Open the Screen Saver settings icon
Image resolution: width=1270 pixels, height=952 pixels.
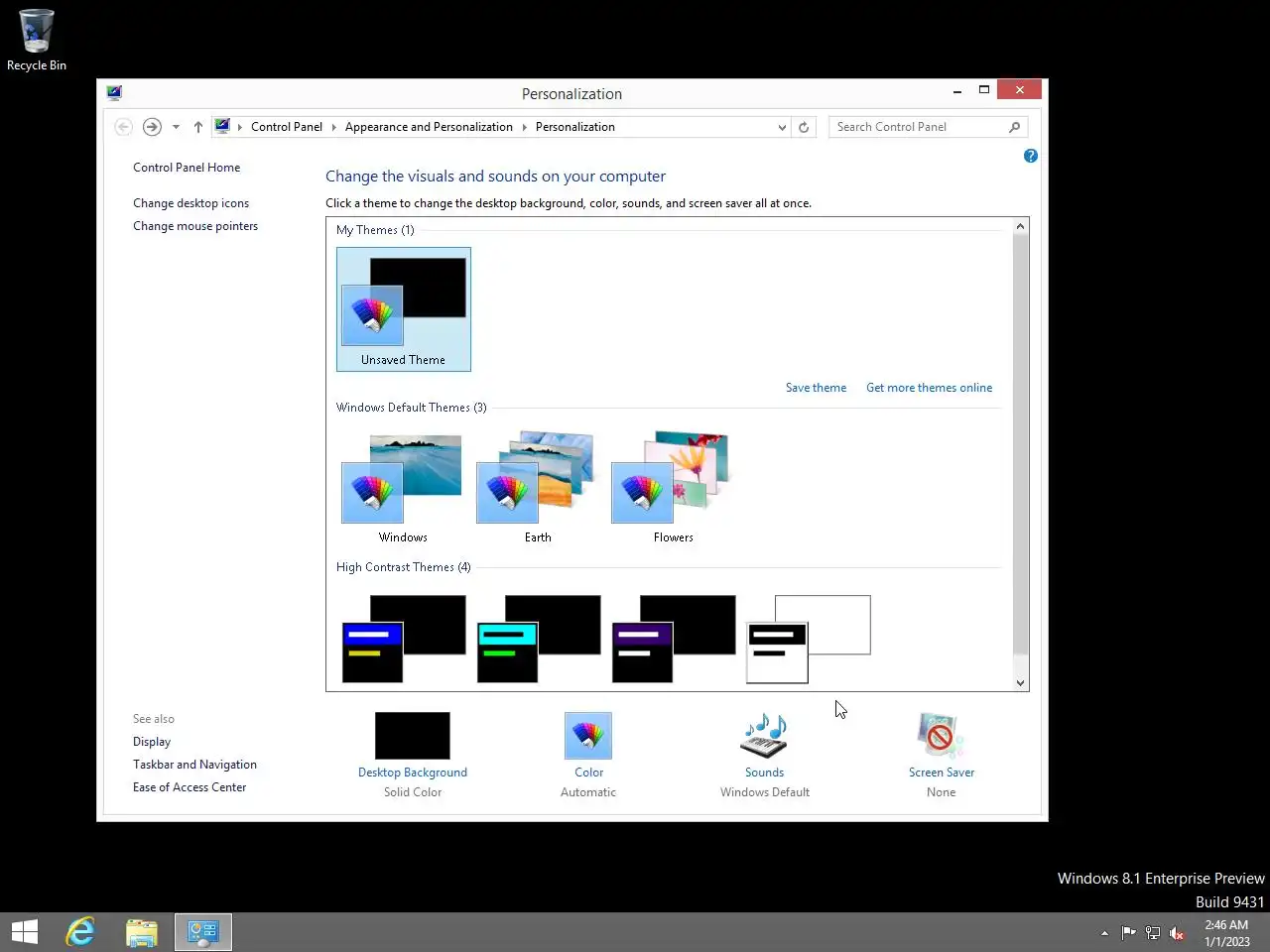941,736
